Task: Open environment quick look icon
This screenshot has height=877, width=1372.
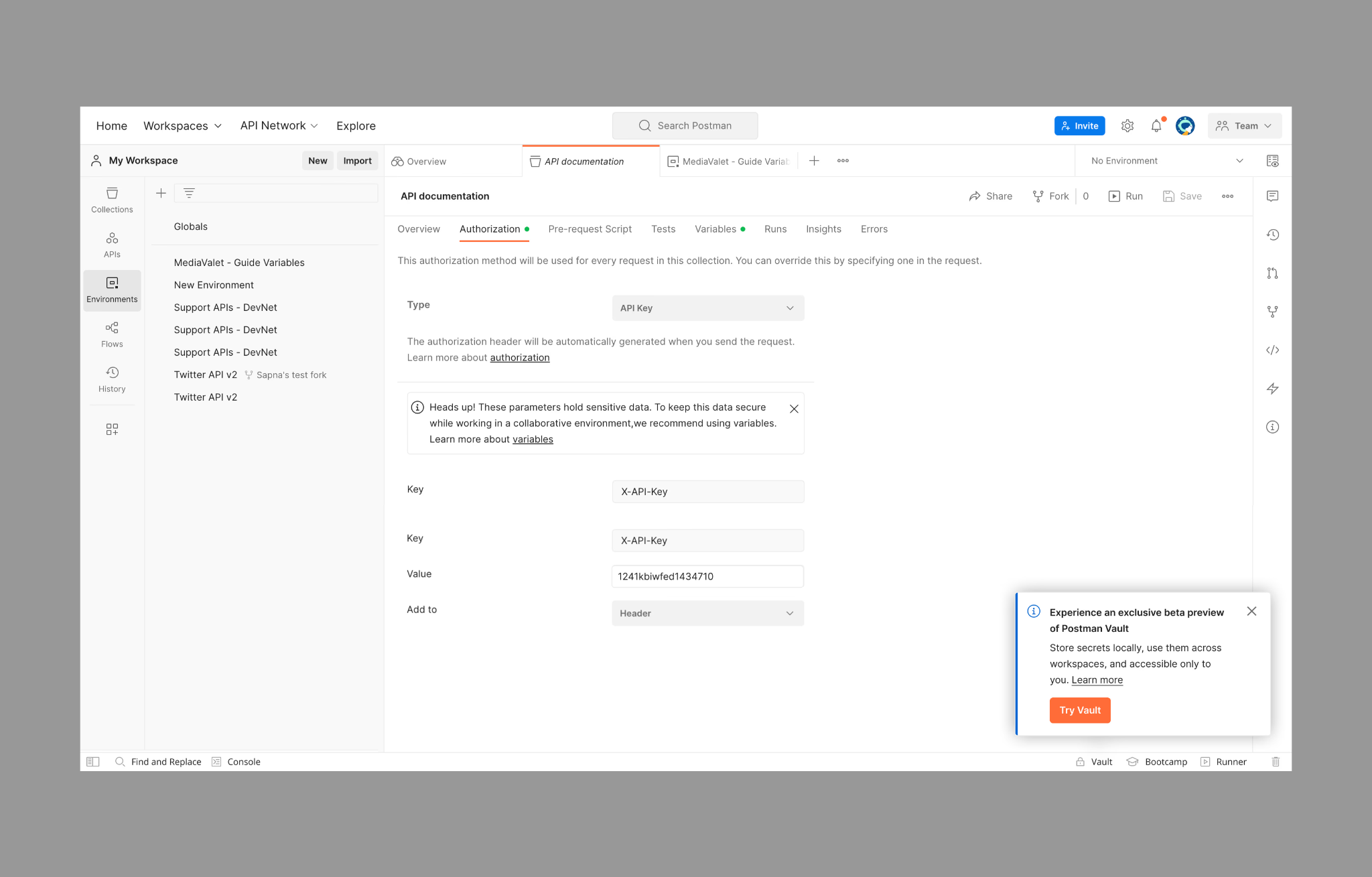Action: (x=1272, y=161)
